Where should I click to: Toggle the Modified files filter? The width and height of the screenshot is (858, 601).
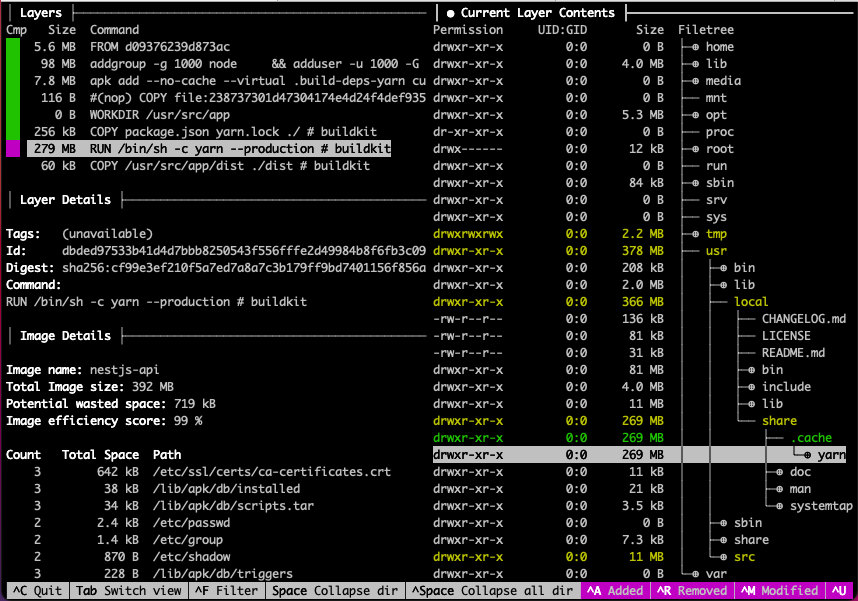coord(779,591)
